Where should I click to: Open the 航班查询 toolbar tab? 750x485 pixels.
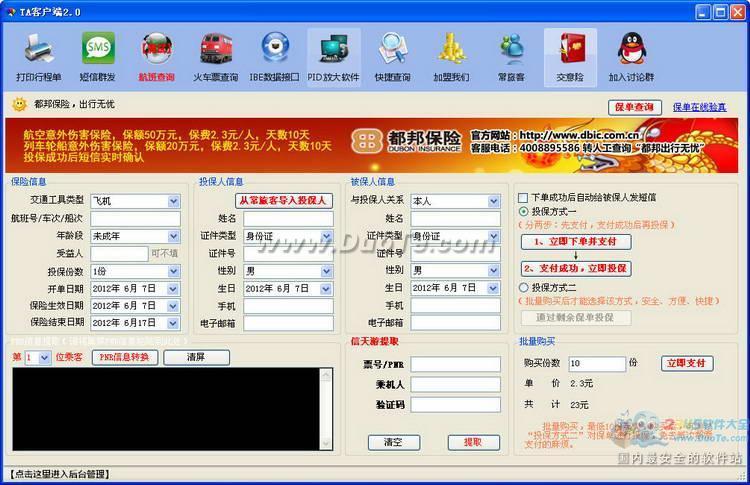click(156, 57)
